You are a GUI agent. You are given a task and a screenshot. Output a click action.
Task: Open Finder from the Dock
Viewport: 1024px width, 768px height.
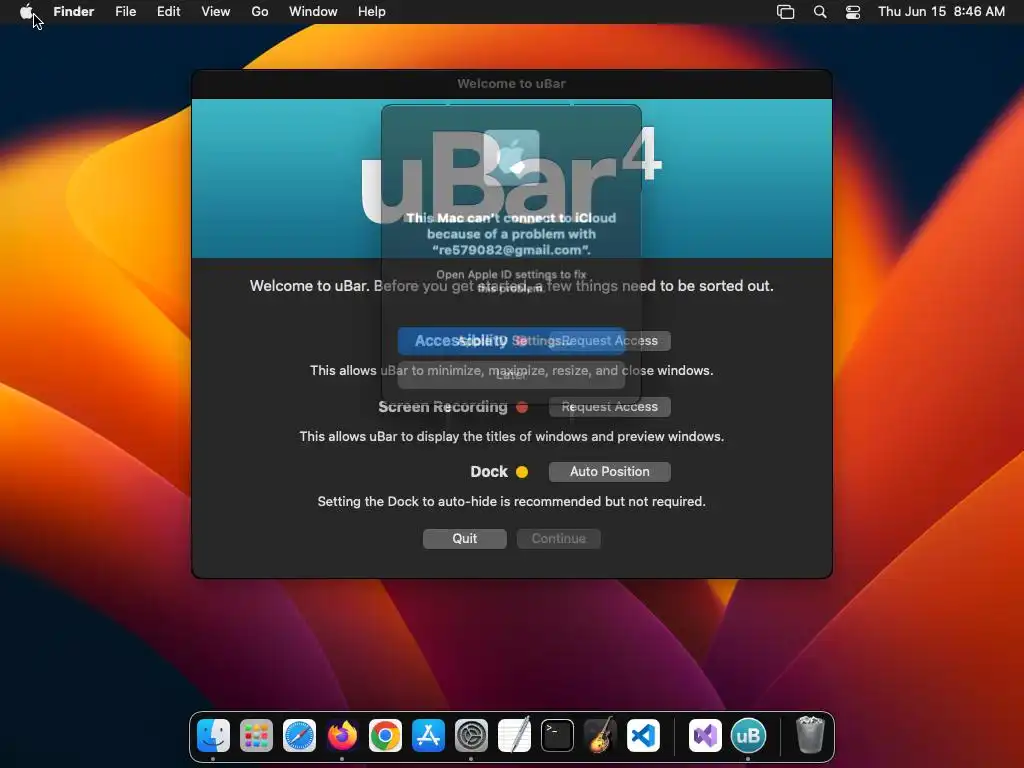(213, 736)
